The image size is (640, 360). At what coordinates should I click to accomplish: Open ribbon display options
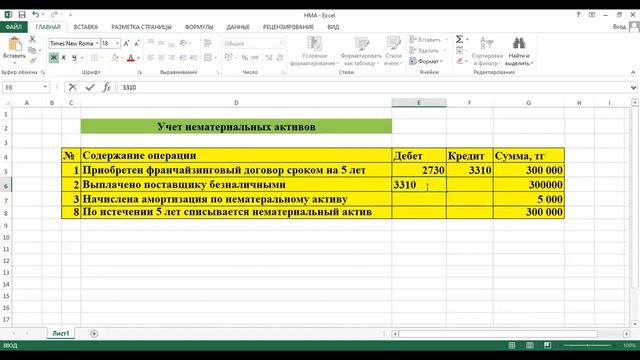[592, 15]
